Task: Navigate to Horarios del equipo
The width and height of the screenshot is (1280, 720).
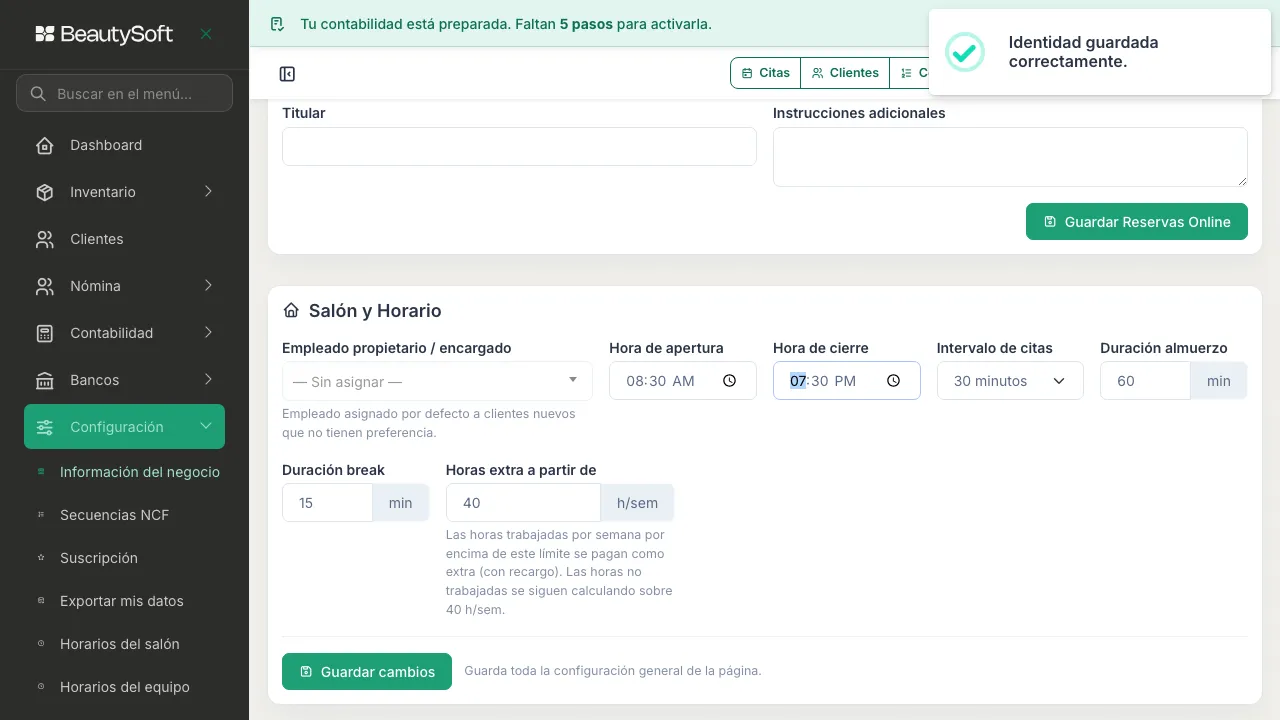Action: click(124, 687)
